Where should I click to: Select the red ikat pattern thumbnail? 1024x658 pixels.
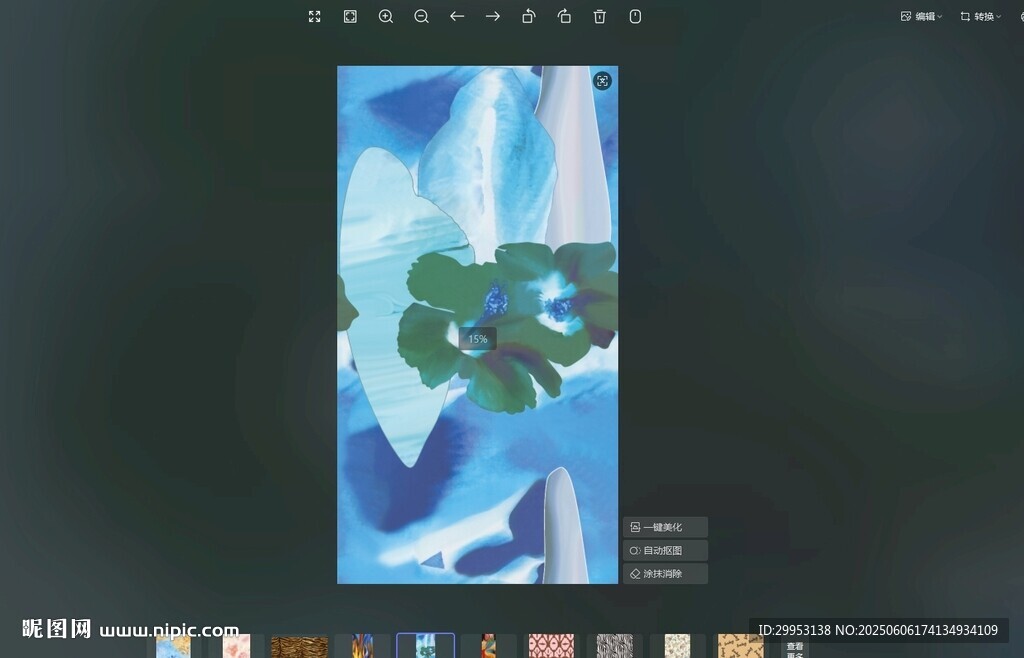(x=551, y=646)
